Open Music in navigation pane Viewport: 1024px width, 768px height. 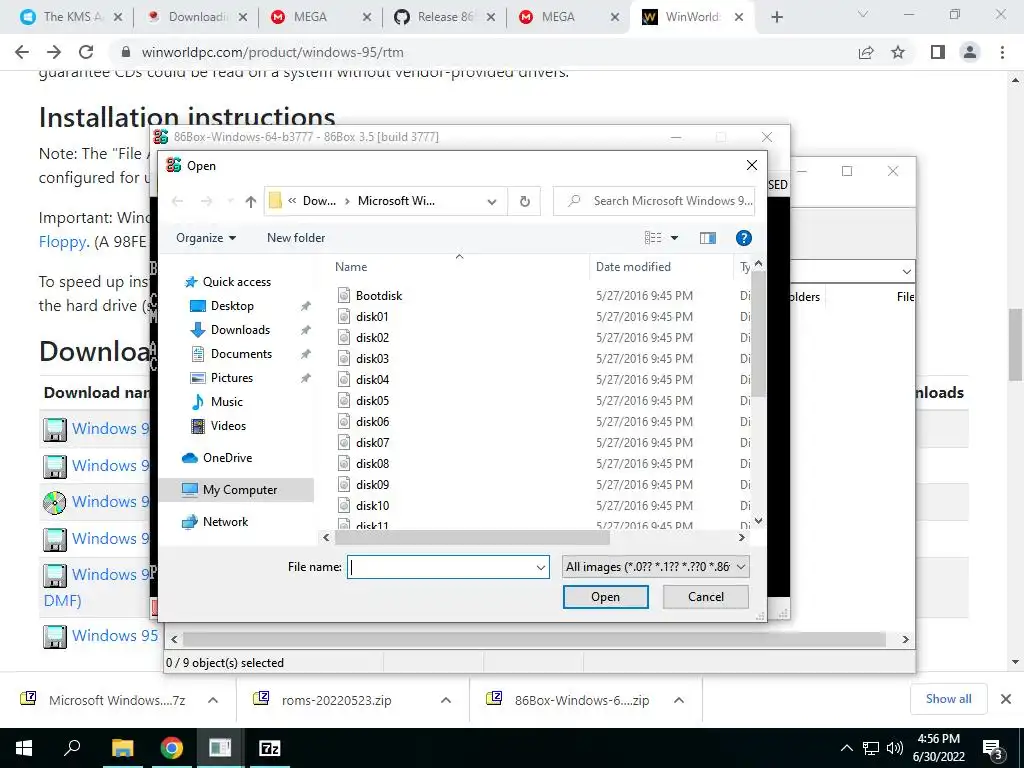226,402
